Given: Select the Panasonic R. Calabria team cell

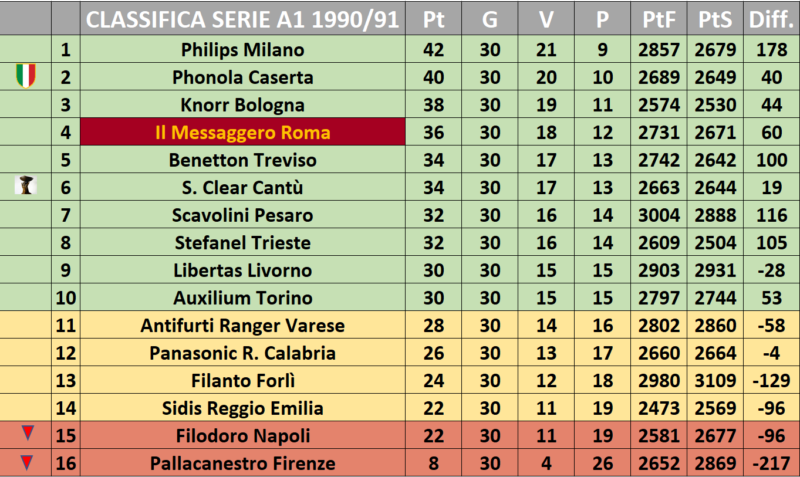Looking at the screenshot, I should 243,353.
